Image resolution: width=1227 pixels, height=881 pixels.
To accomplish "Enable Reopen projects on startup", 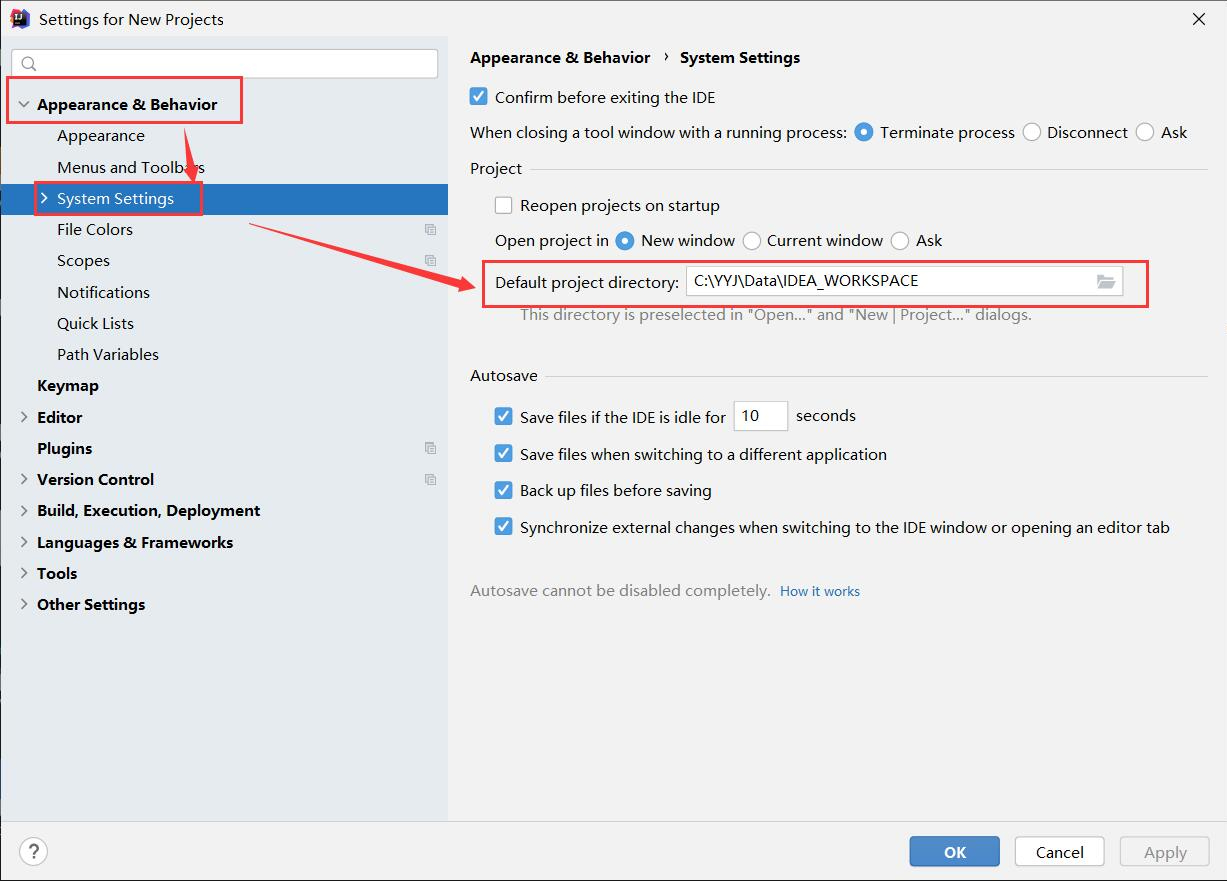I will click(504, 205).
